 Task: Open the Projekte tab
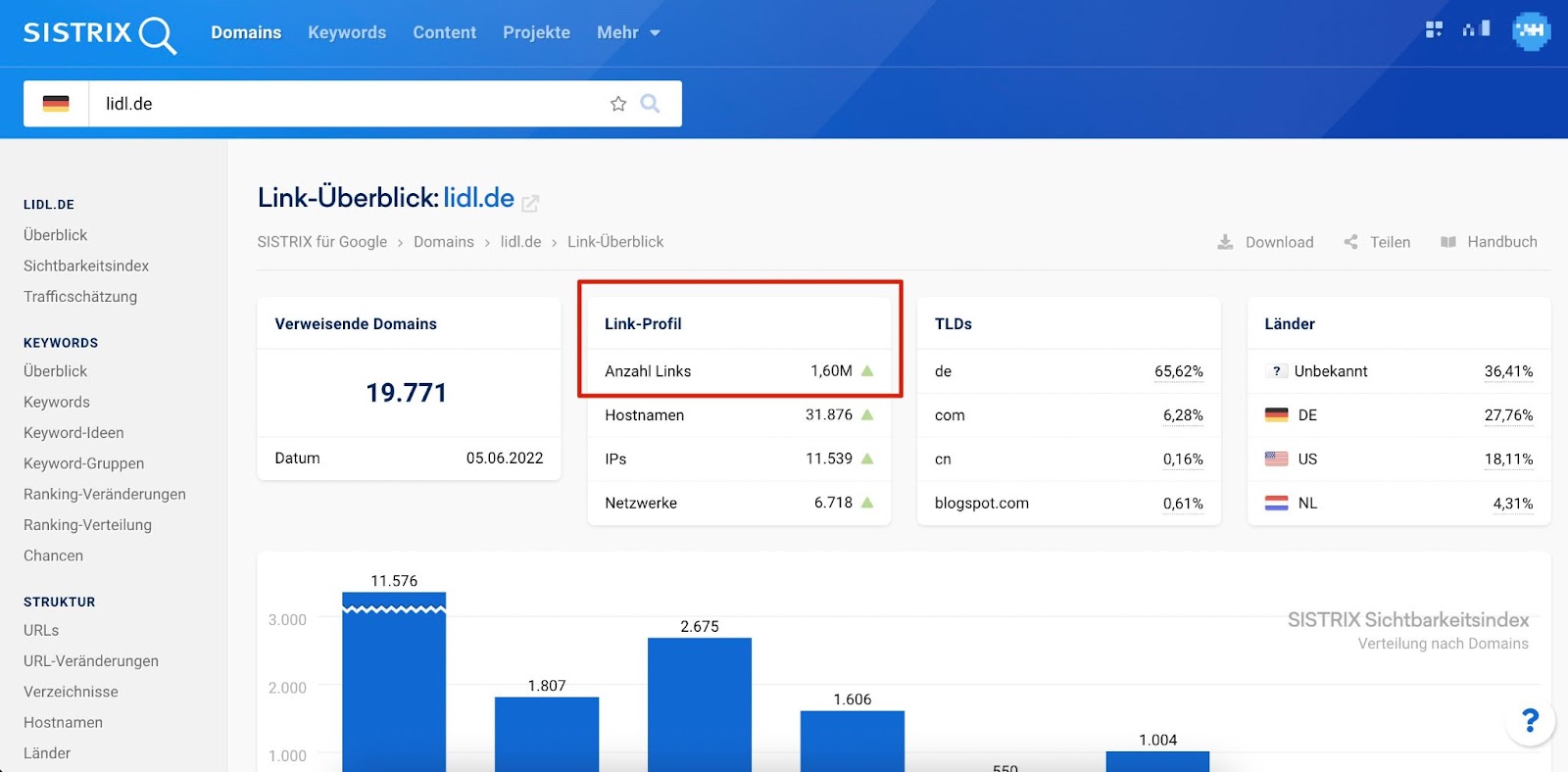point(536,32)
